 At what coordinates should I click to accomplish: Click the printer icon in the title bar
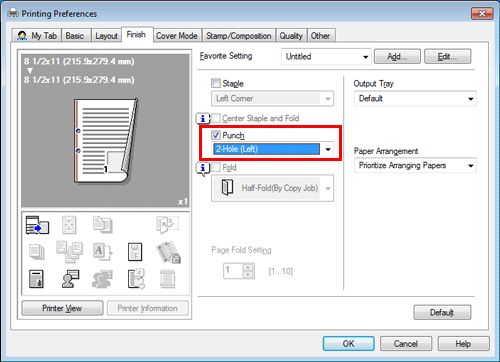(x=13, y=13)
